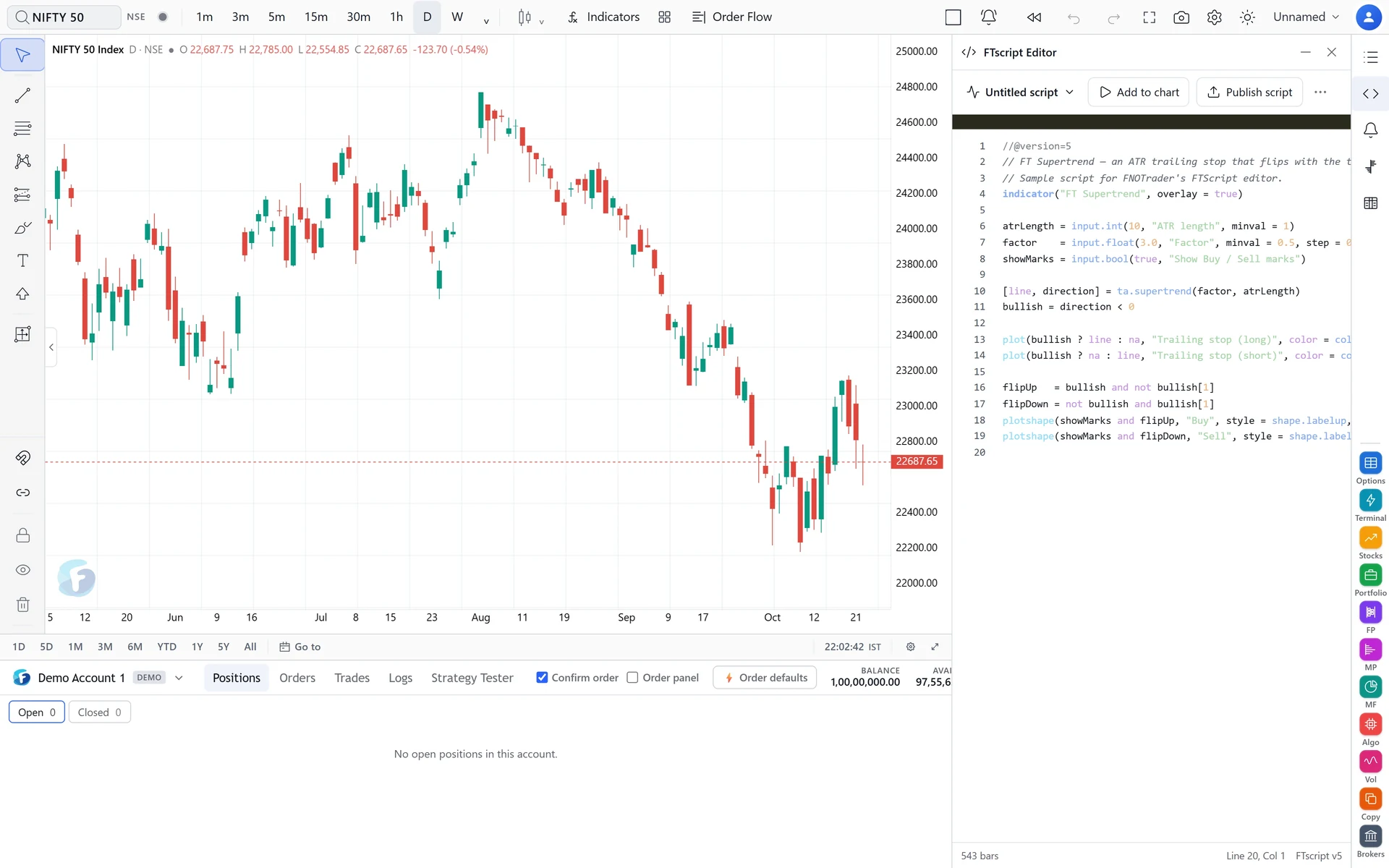
Task: Select the brush drawing tool
Action: [22, 228]
